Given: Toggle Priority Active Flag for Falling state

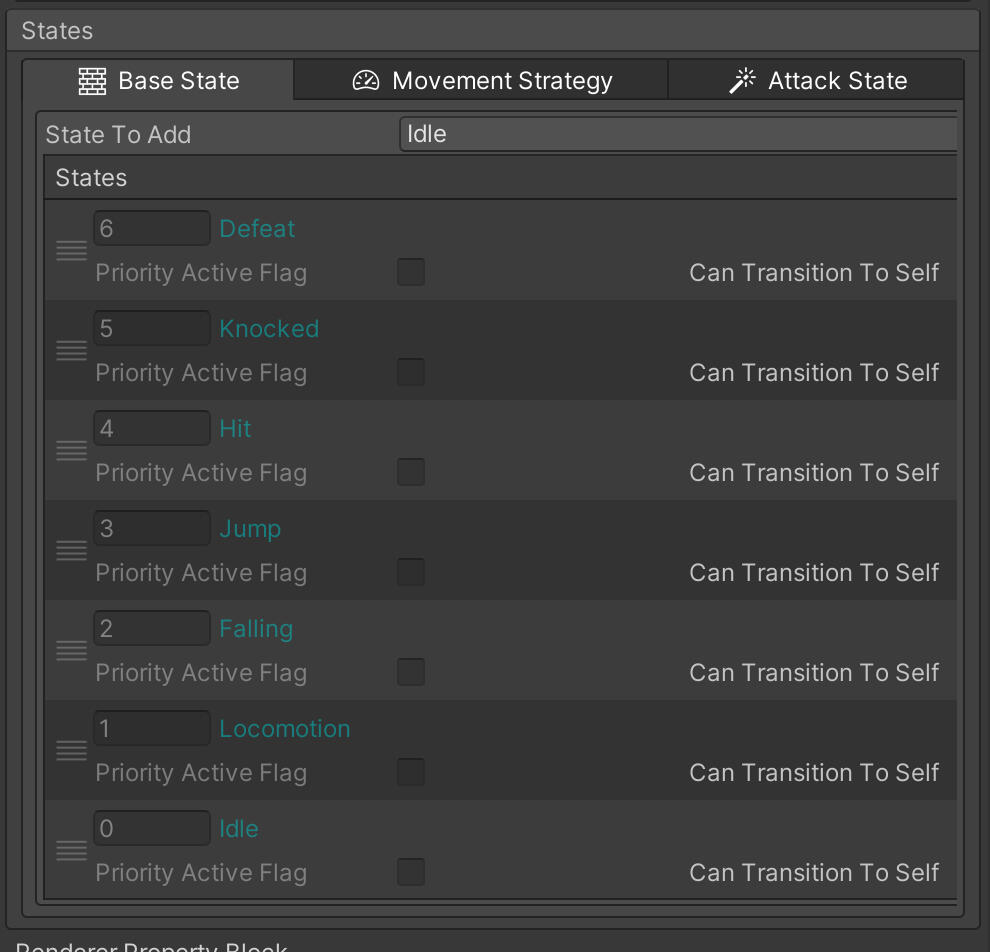Looking at the screenshot, I should tap(411, 672).
